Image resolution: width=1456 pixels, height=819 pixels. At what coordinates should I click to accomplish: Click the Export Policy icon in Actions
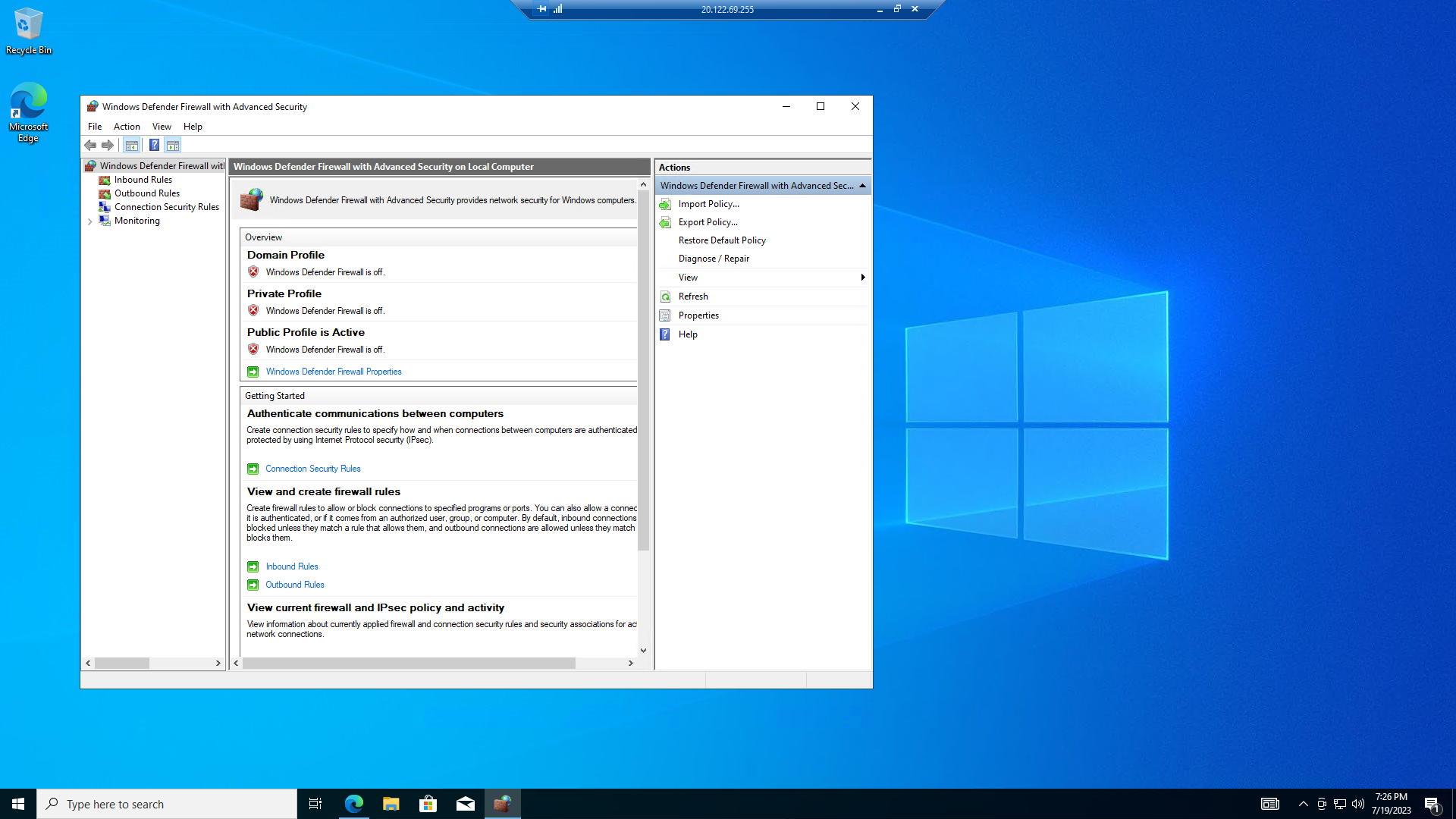click(665, 222)
